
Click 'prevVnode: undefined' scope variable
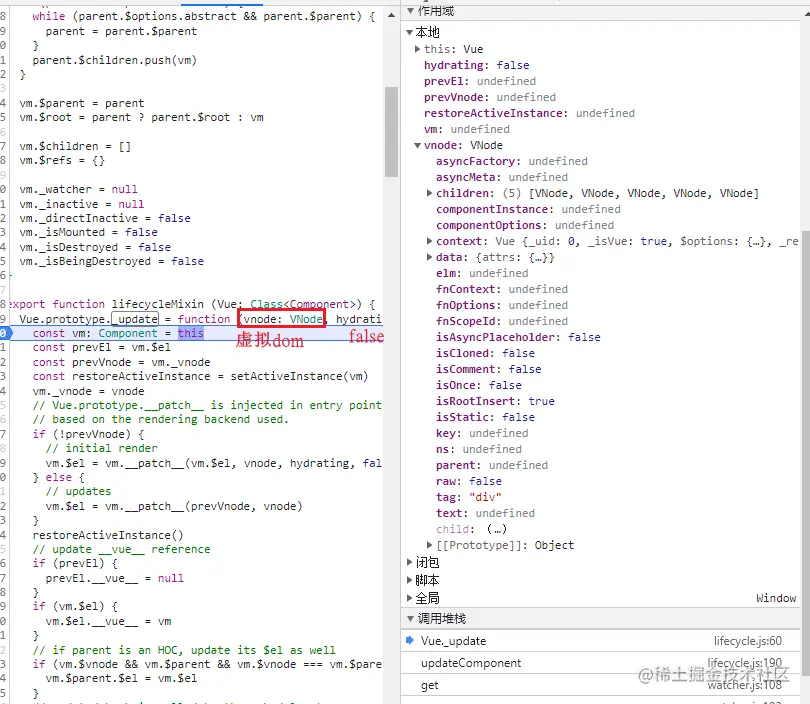[490, 97]
